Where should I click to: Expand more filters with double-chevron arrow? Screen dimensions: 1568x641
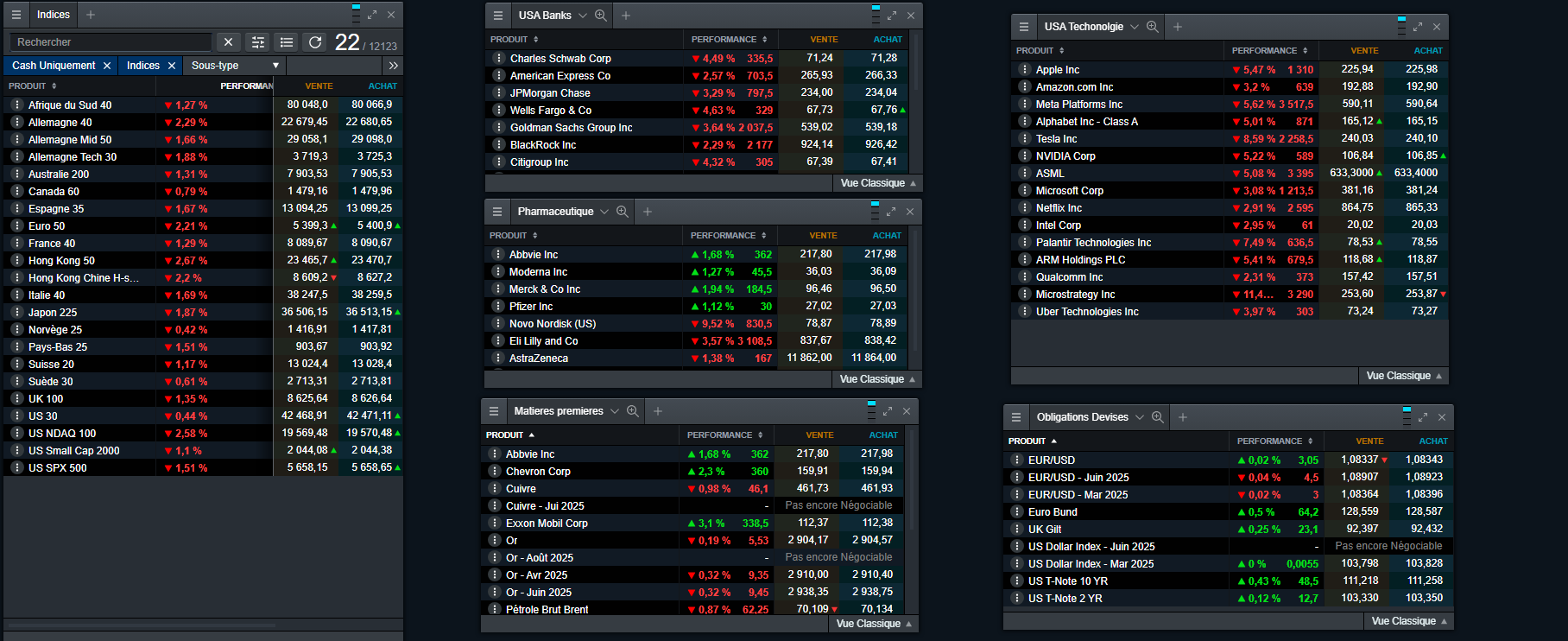click(x=394, y=66)
